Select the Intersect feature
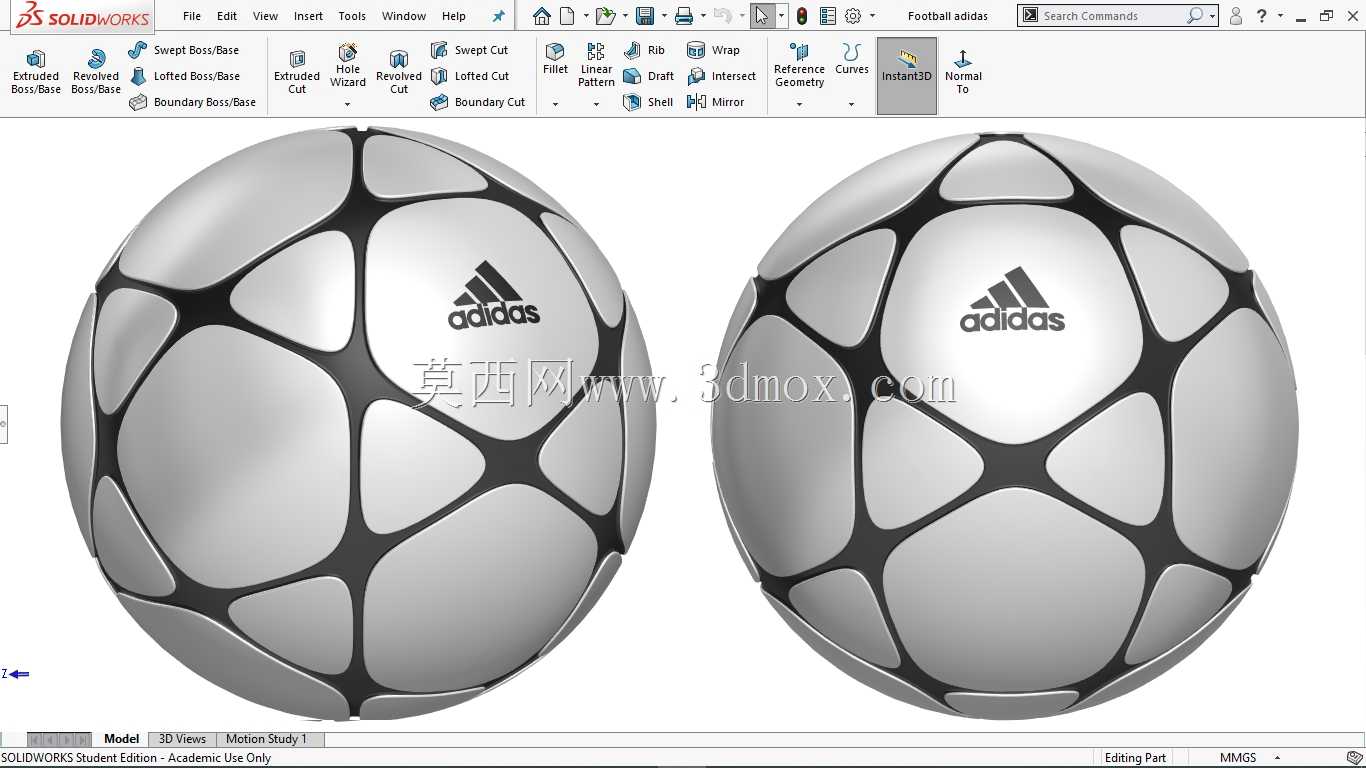The image size is (1366, 768). pos(721,76)
